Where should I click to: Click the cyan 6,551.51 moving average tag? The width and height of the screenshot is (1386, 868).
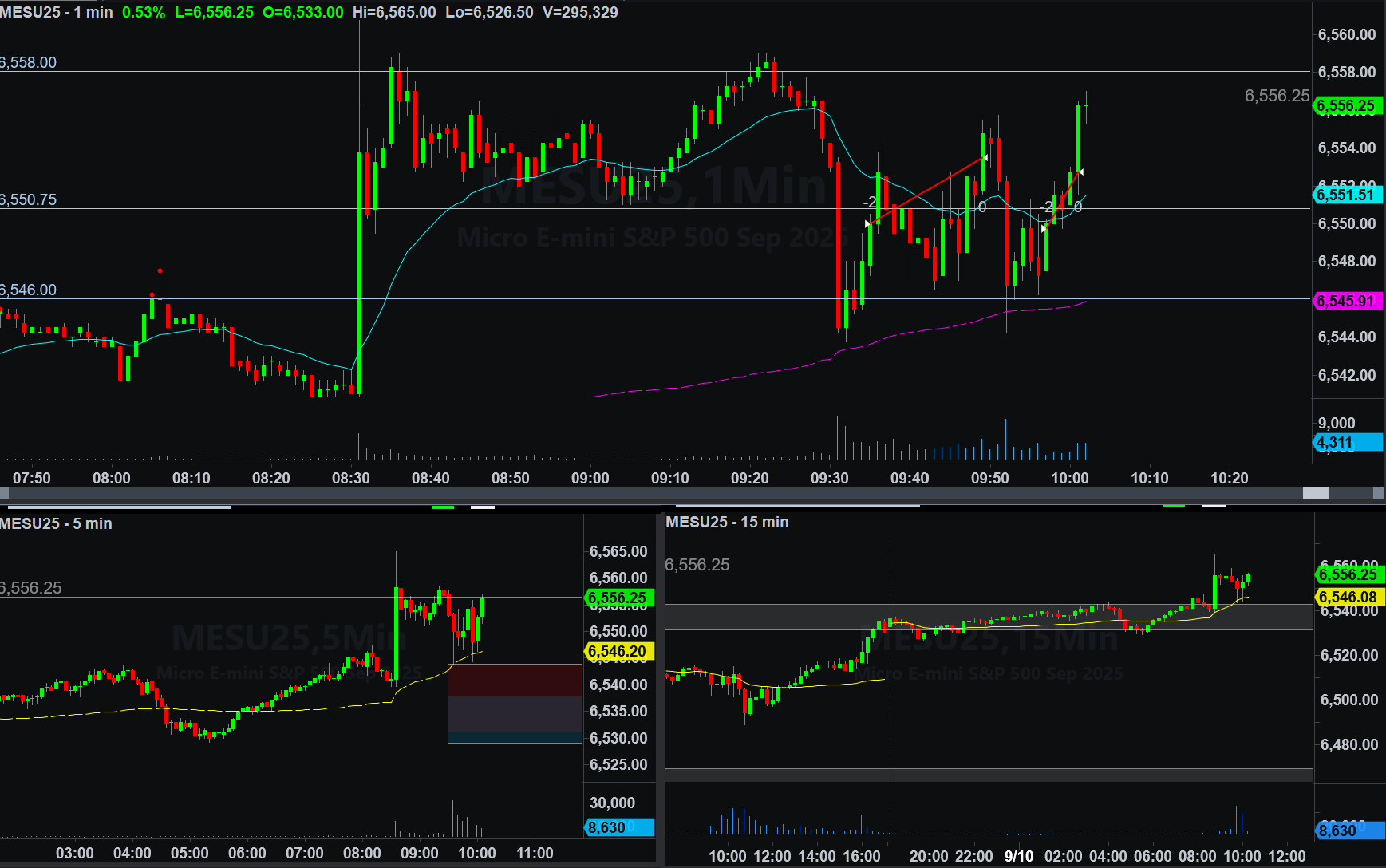click(x=1347, y=195)
